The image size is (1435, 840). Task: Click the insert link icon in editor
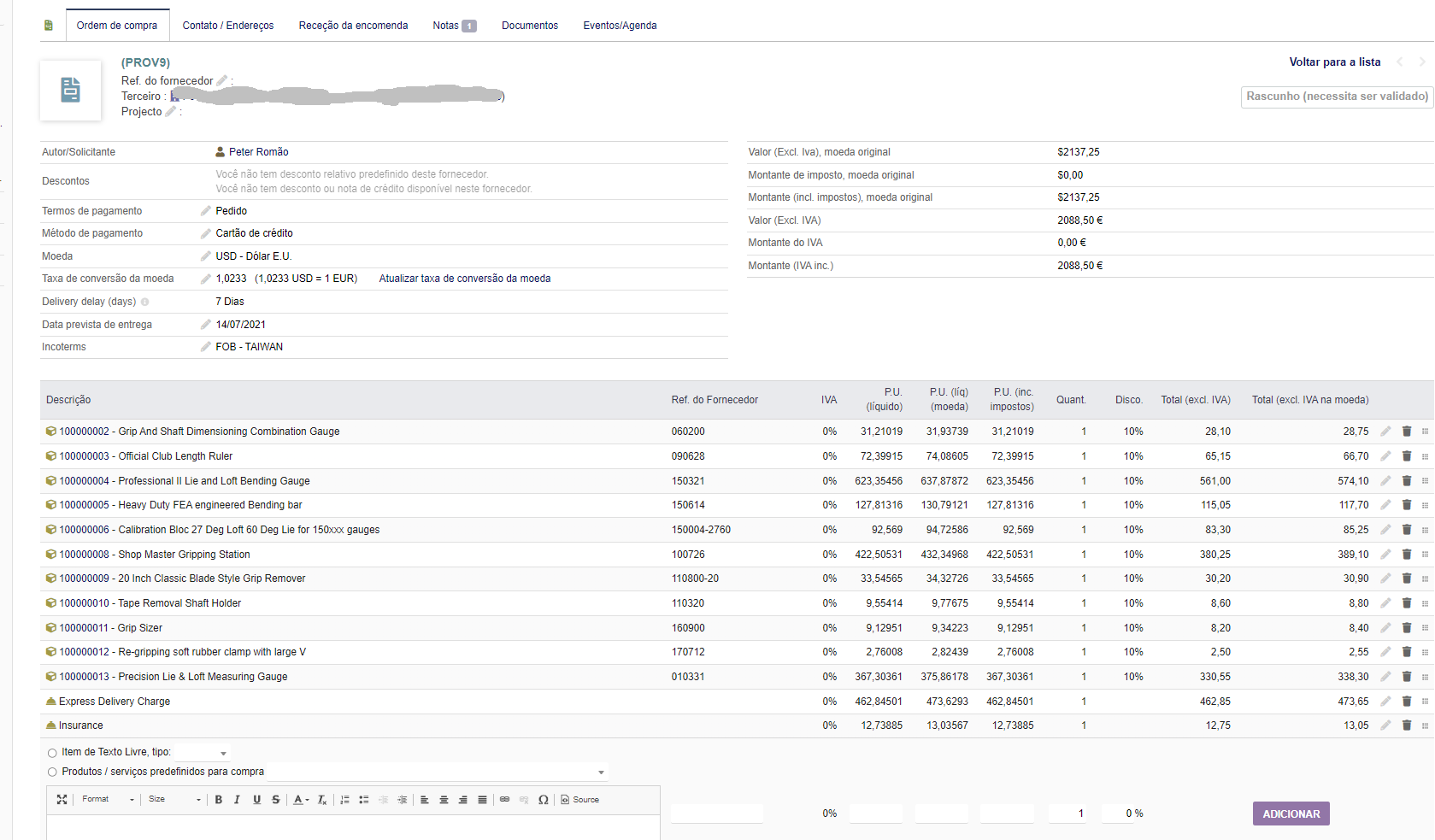tap(504, 800)
